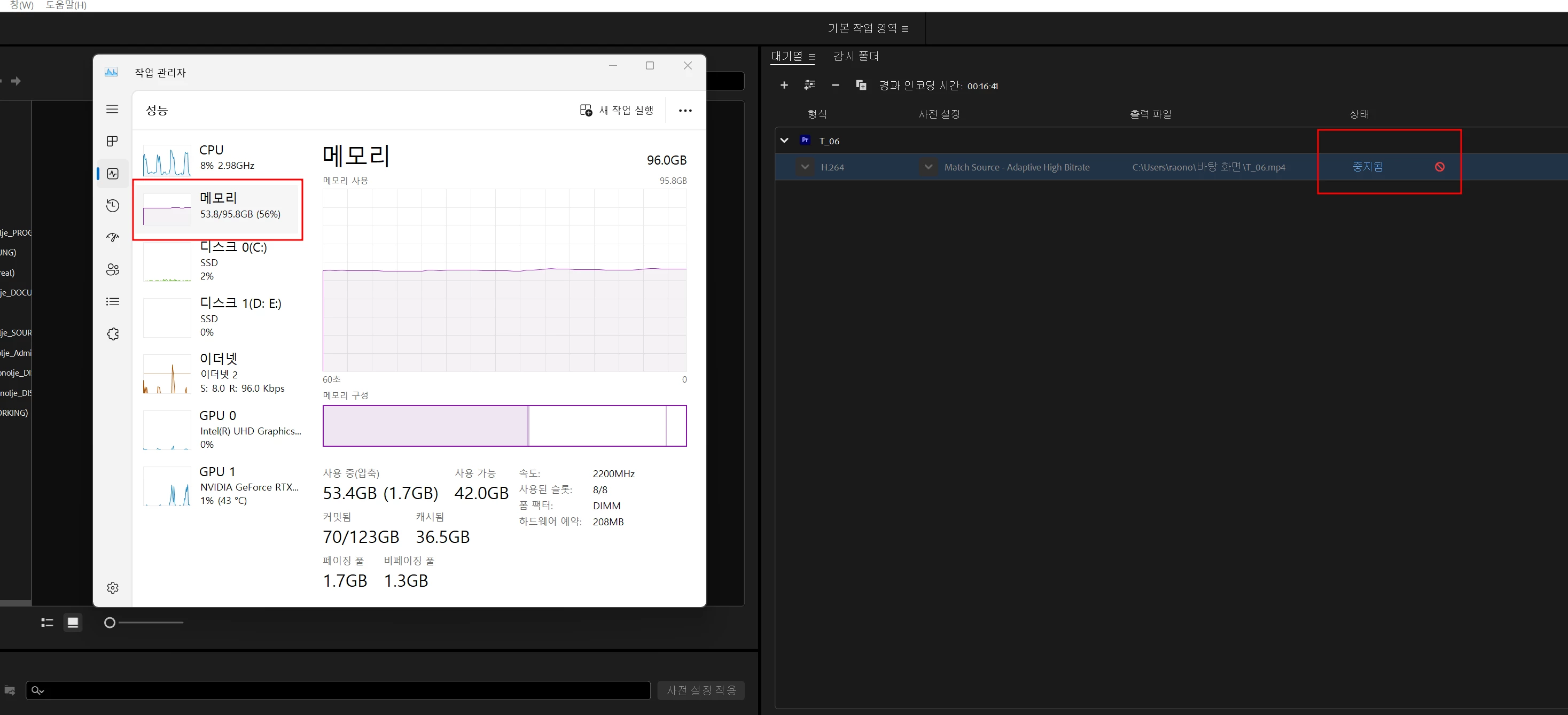Switch file browser to list view
This screenshot has height=715, width=1568.
47,623
